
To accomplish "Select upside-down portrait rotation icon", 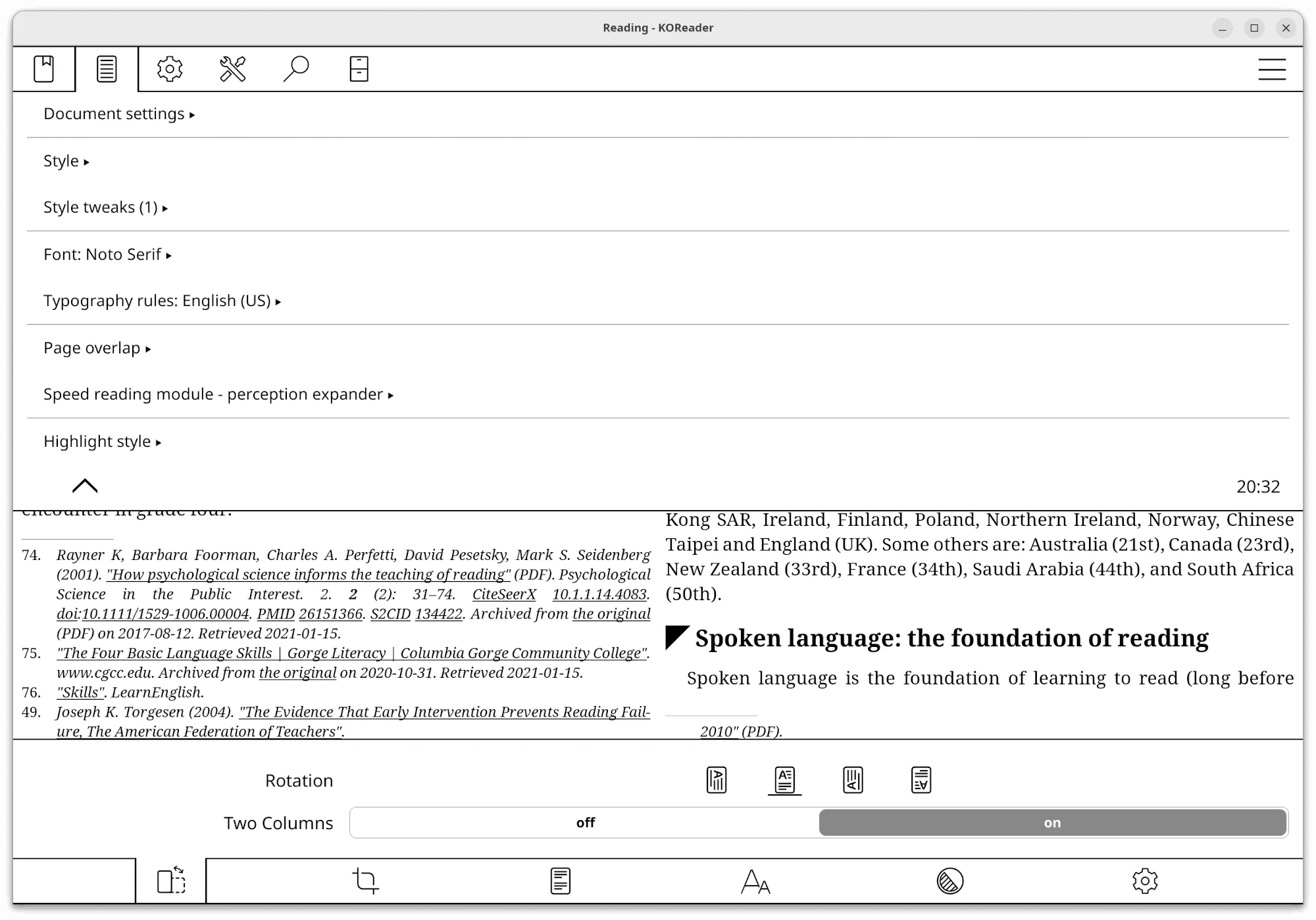I will (x=921, y=780).
